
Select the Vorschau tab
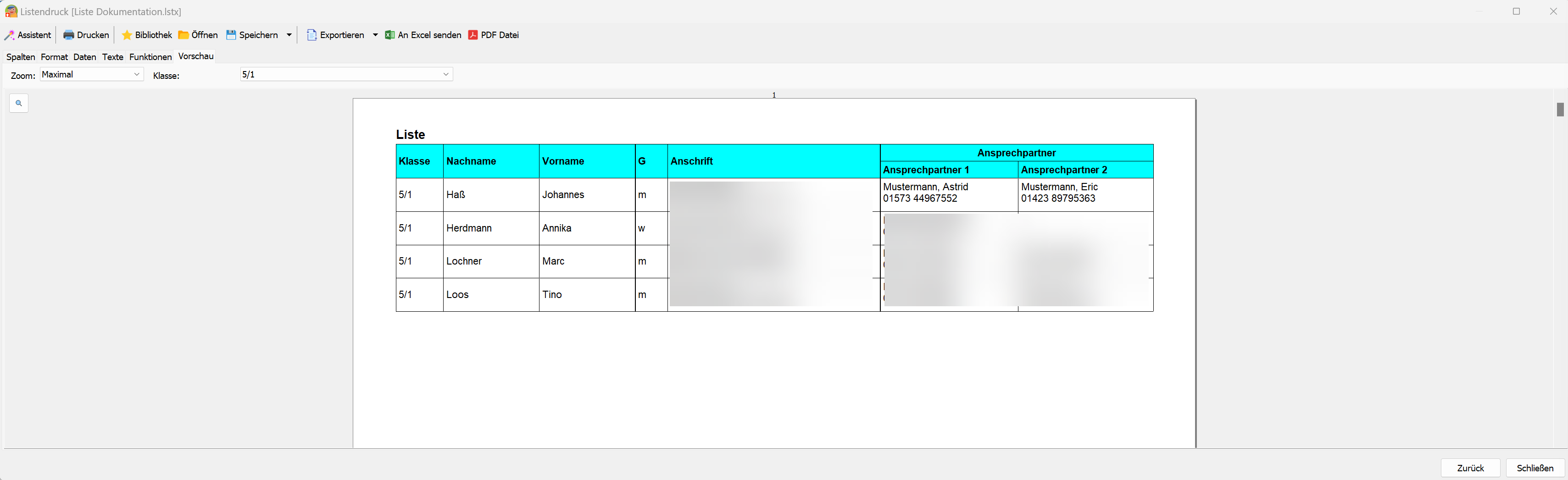coord(195,56)
